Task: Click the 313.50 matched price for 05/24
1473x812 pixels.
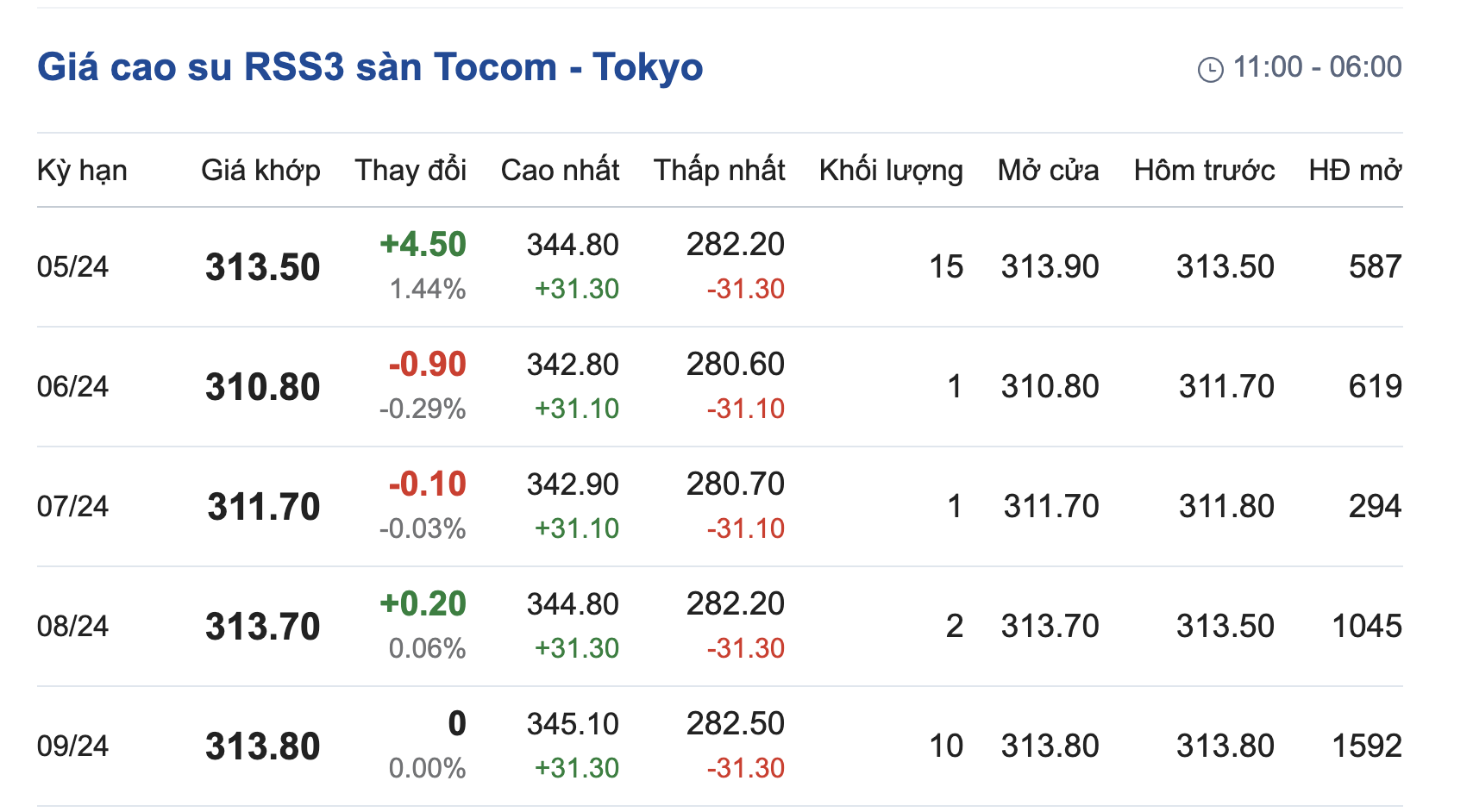Action: (x=262, y=267)
